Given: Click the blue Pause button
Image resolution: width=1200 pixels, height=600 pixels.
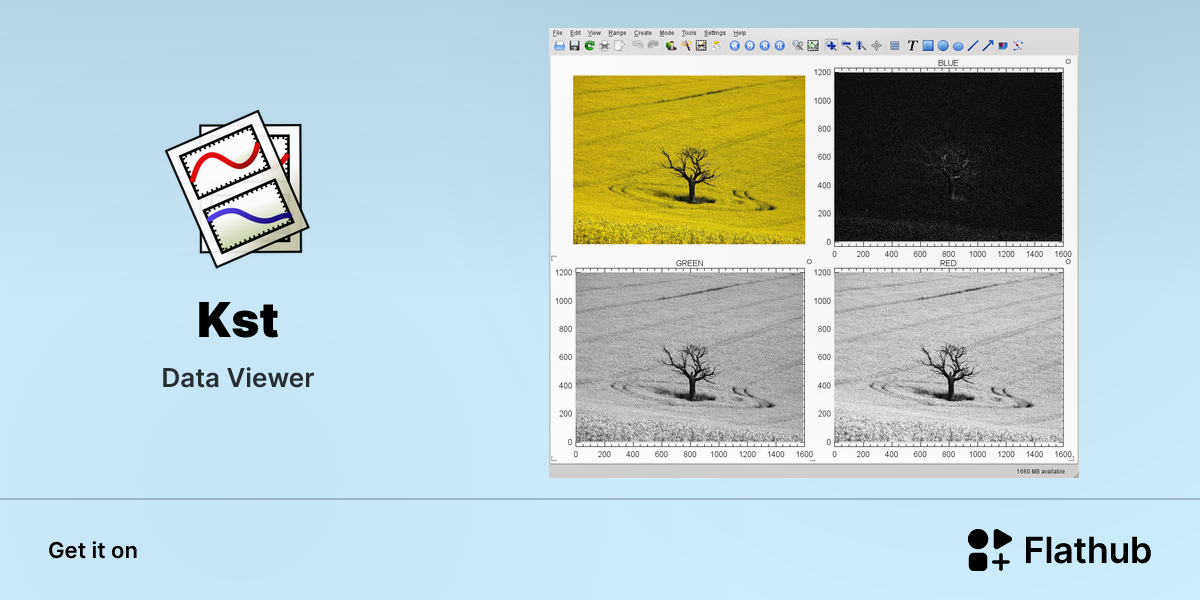Looking at the screenshot, I should 780,46.
